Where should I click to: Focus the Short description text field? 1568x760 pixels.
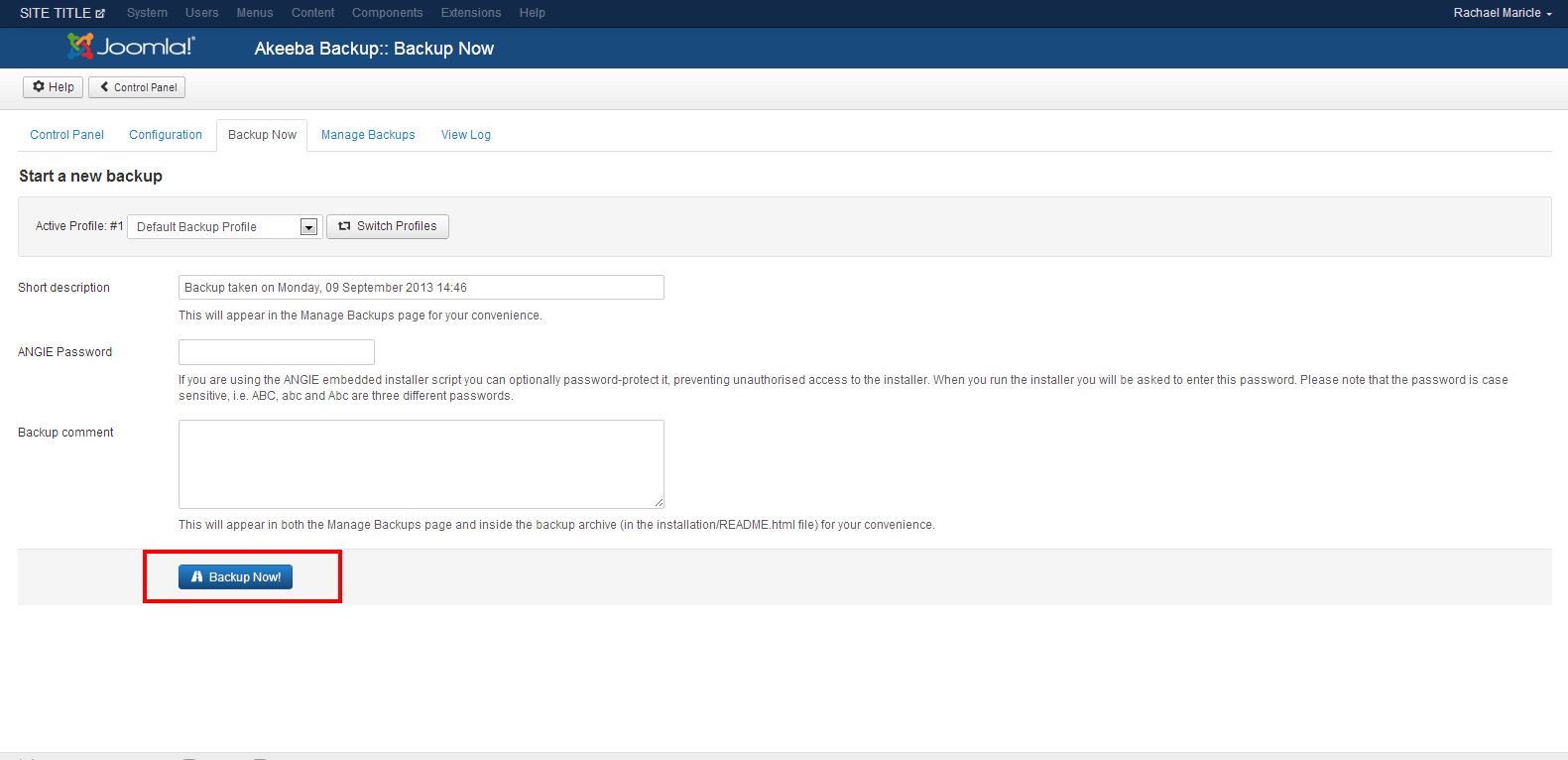click(422, 288)
